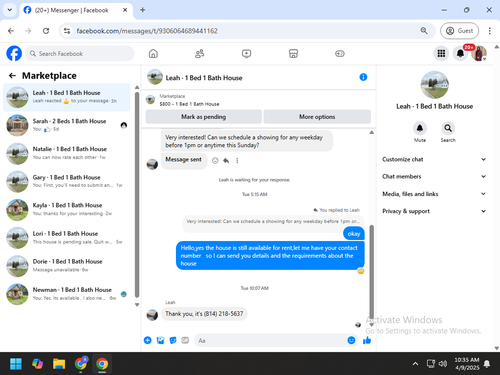Viewport: 500px width, 375px height.
Task: Mute the Leah conversation
Action: tap(420, 128)
